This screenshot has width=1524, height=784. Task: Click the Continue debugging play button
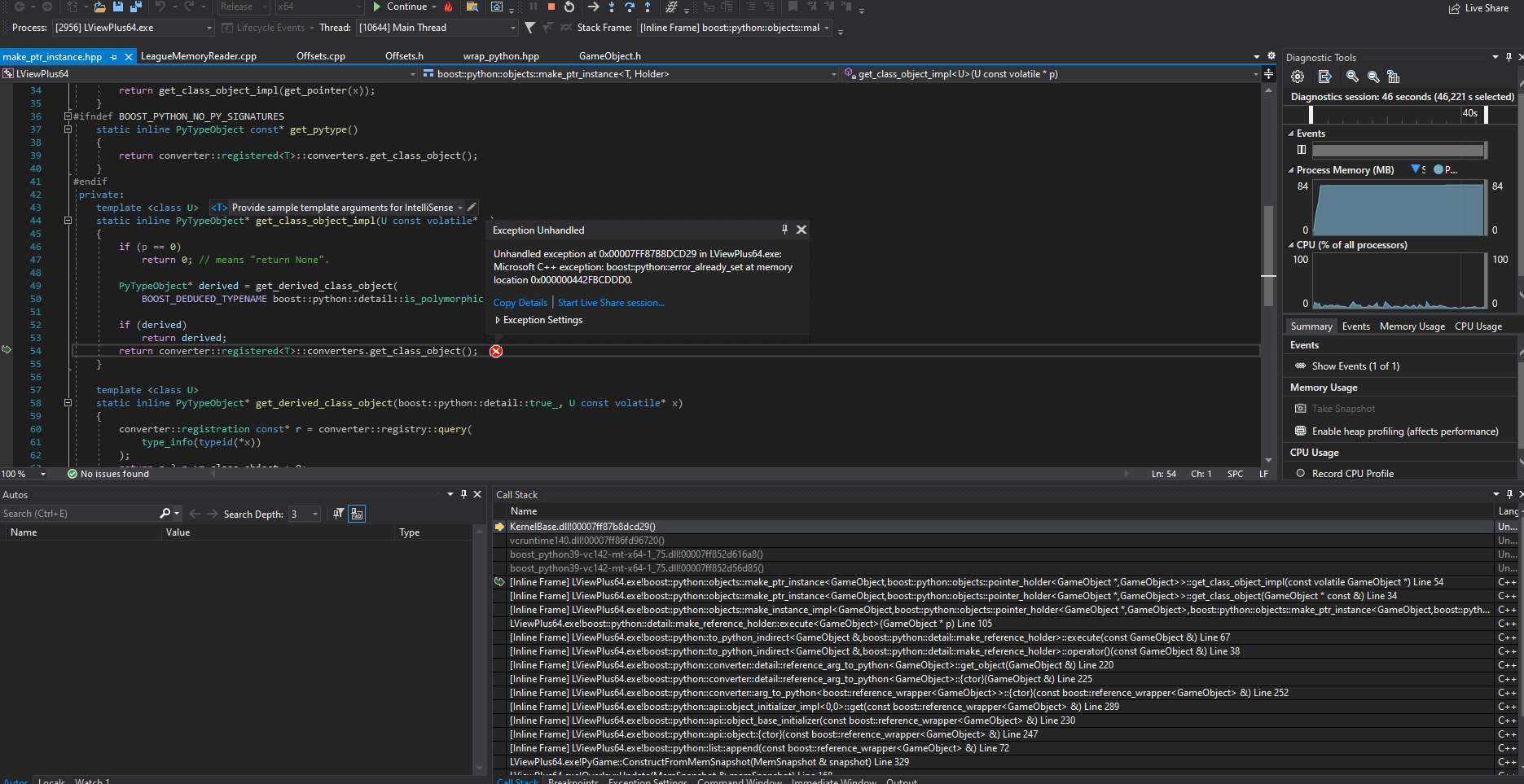[399, 7]
